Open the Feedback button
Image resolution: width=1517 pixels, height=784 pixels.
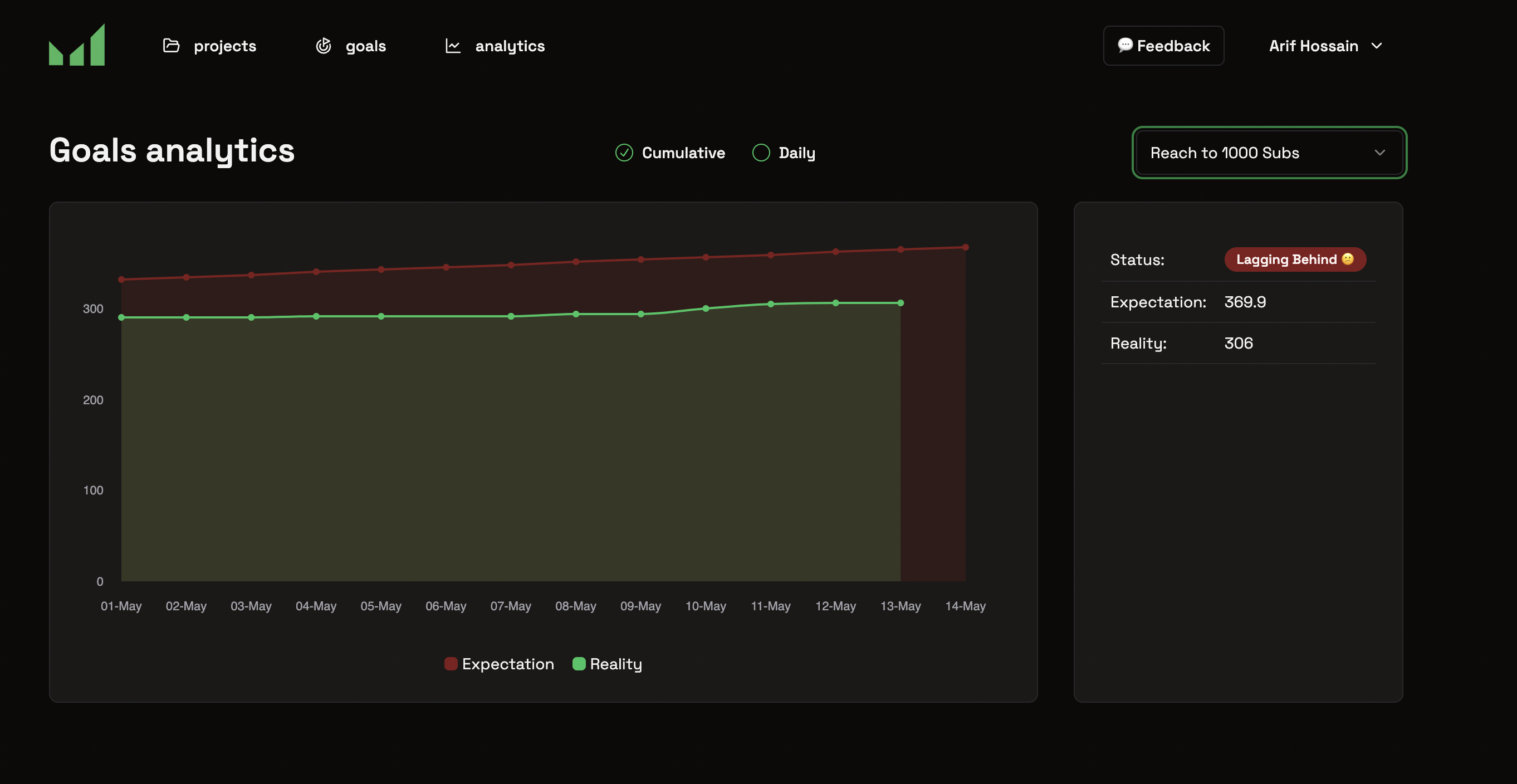pos(1164,46)
